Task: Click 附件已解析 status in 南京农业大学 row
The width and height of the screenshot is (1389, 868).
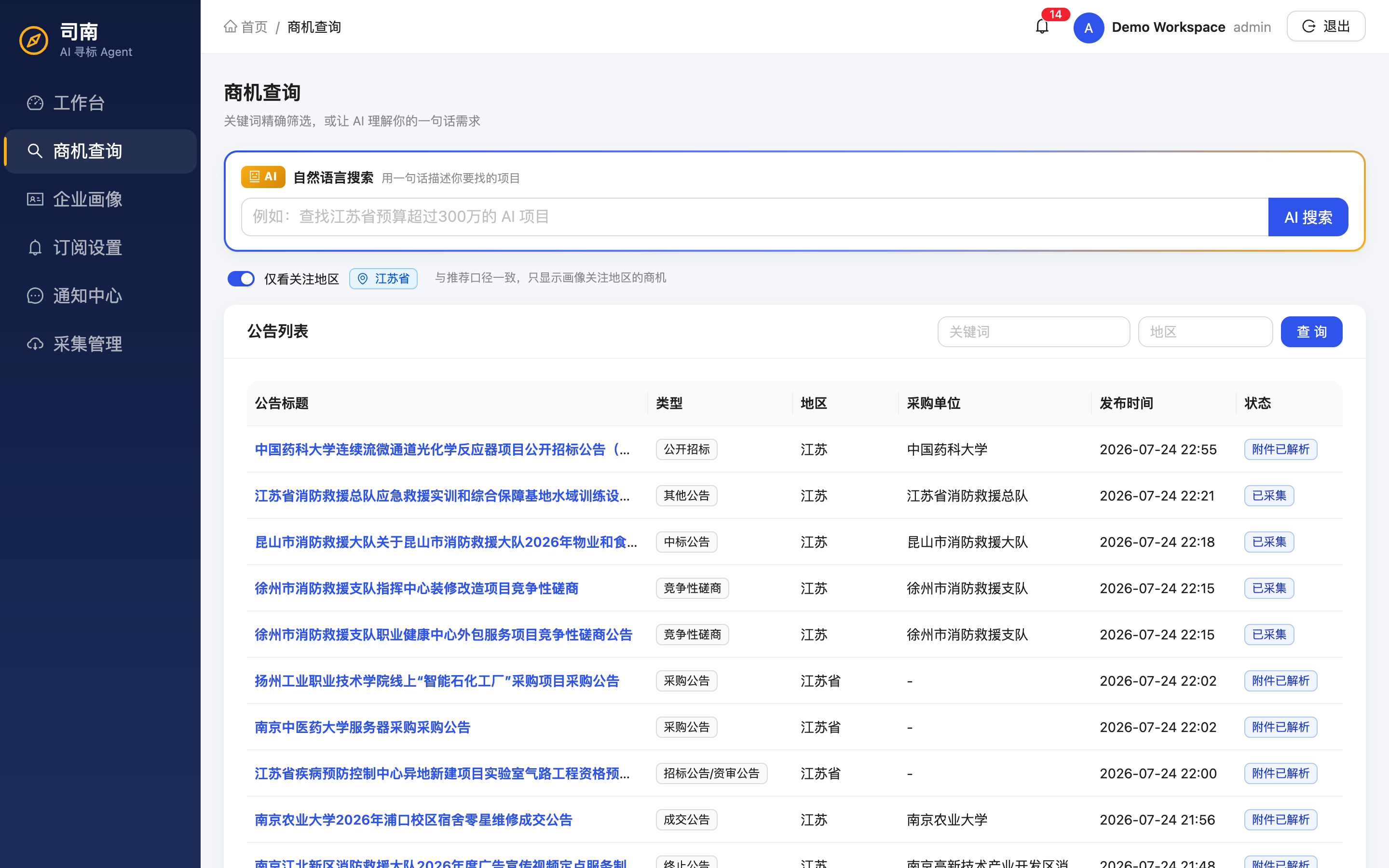Action: (1280, 820)
